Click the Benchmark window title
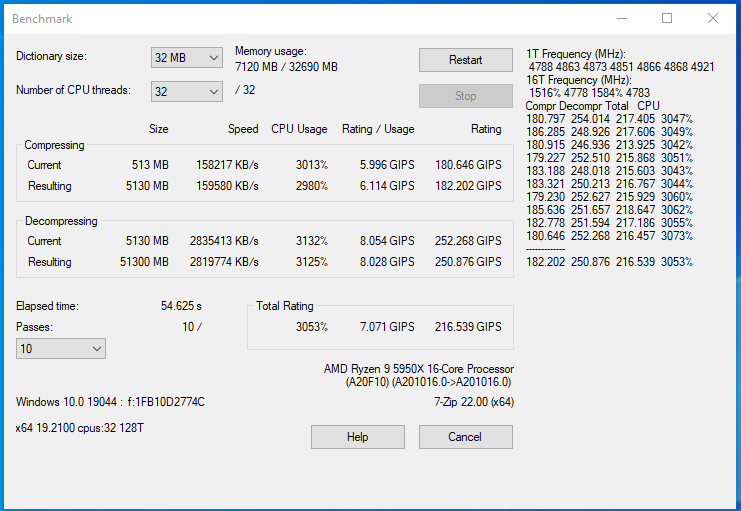The height and width of the screenshot is (511, 741). tap(42, 19)
